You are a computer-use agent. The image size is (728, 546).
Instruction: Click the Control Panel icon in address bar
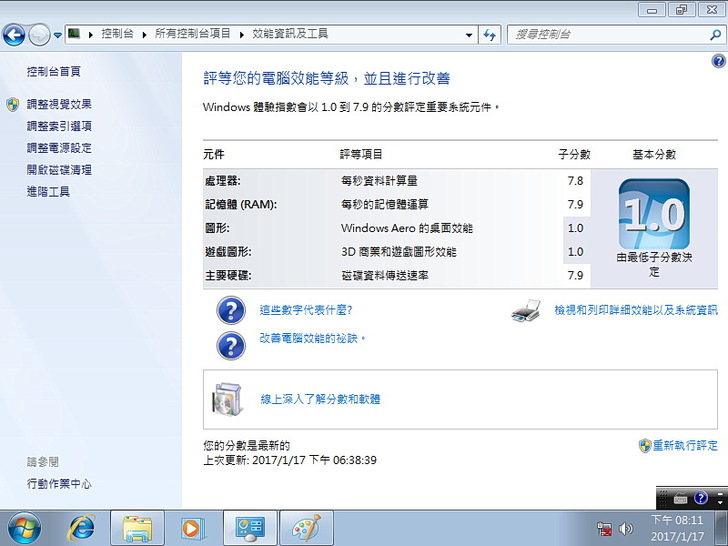(x=74, y=33)
